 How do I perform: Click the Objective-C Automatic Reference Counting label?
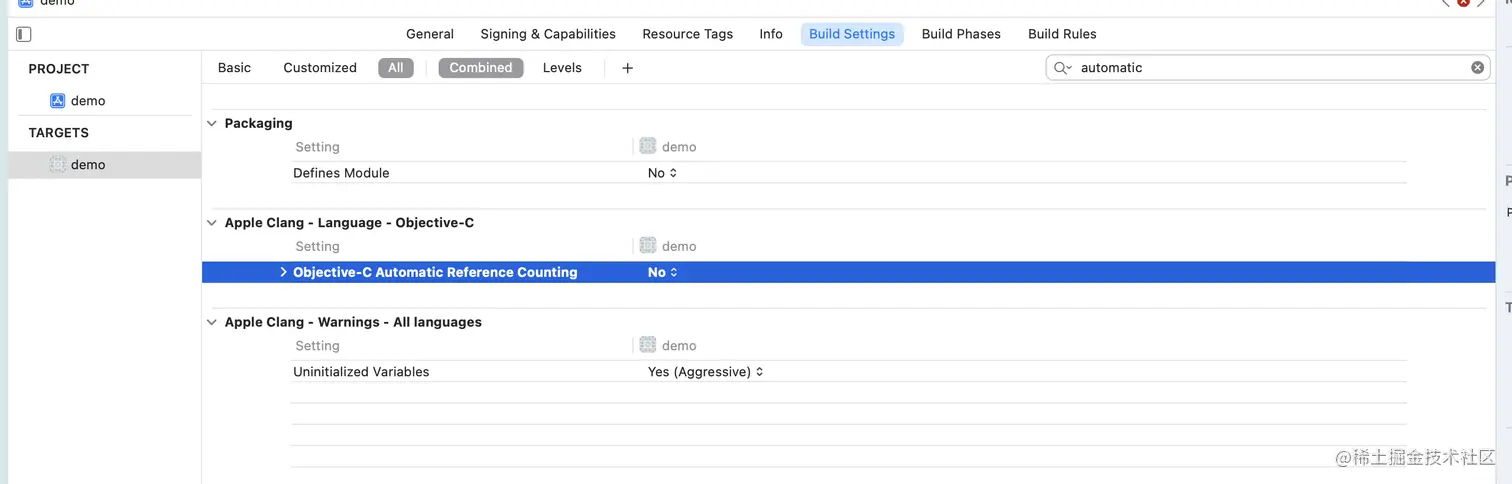435,272
